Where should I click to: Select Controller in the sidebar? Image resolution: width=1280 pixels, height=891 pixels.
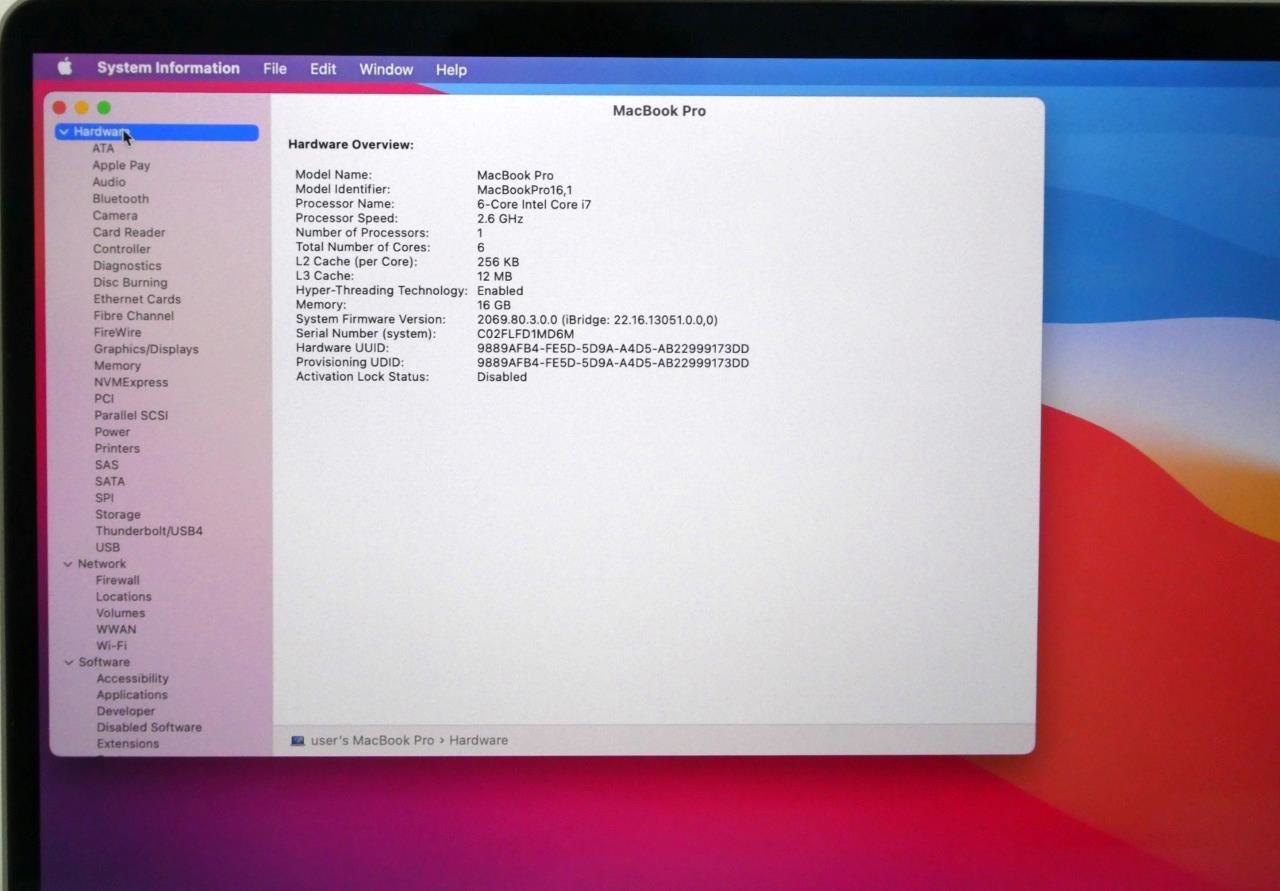(122, 249)
